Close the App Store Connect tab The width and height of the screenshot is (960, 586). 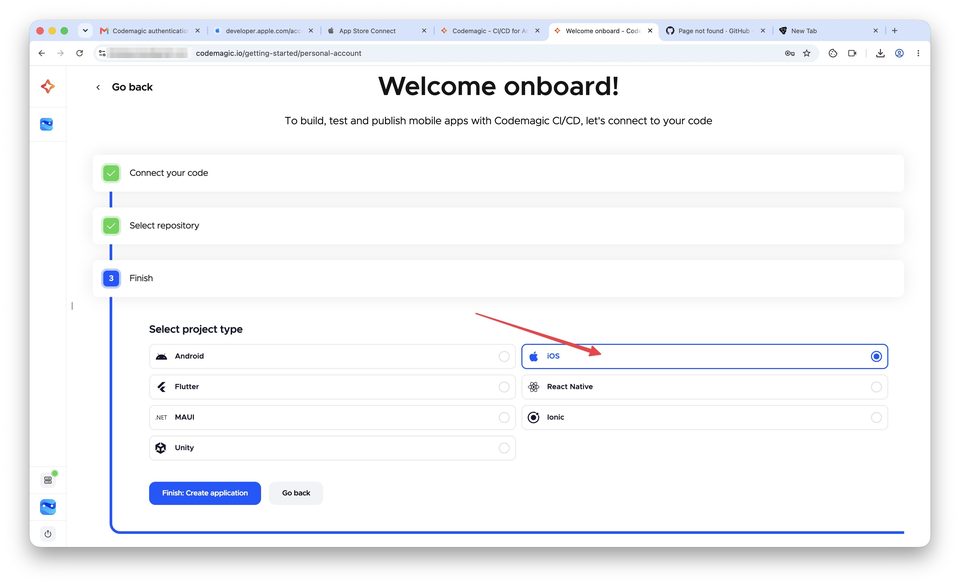click(424, 31)
